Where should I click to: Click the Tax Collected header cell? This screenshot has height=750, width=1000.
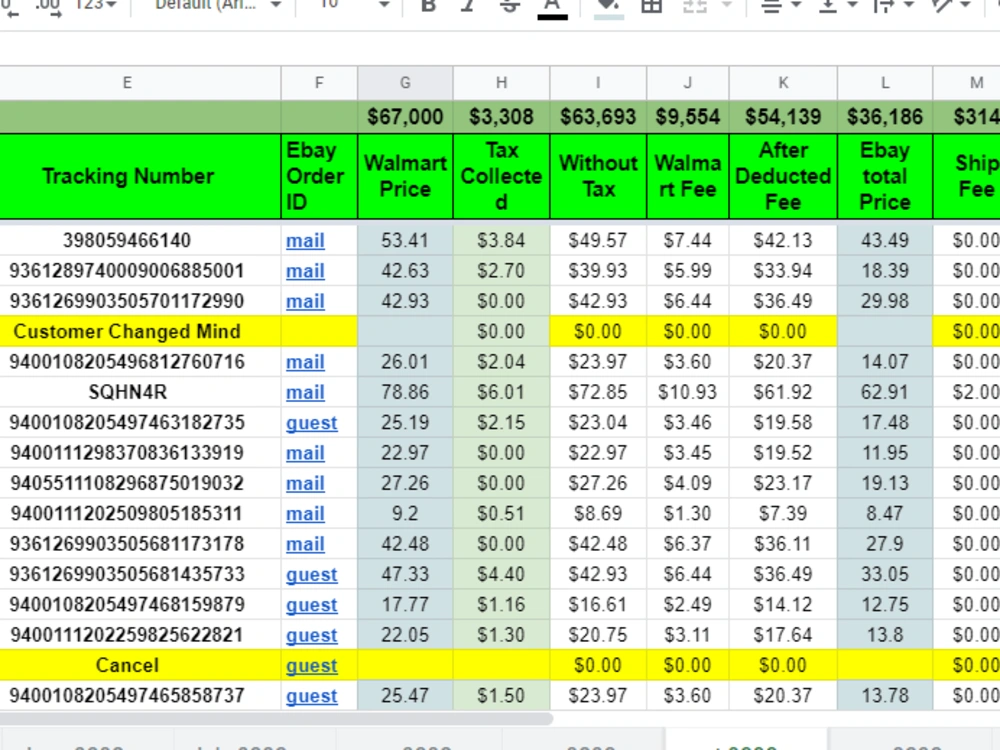[x=501, y=177]
